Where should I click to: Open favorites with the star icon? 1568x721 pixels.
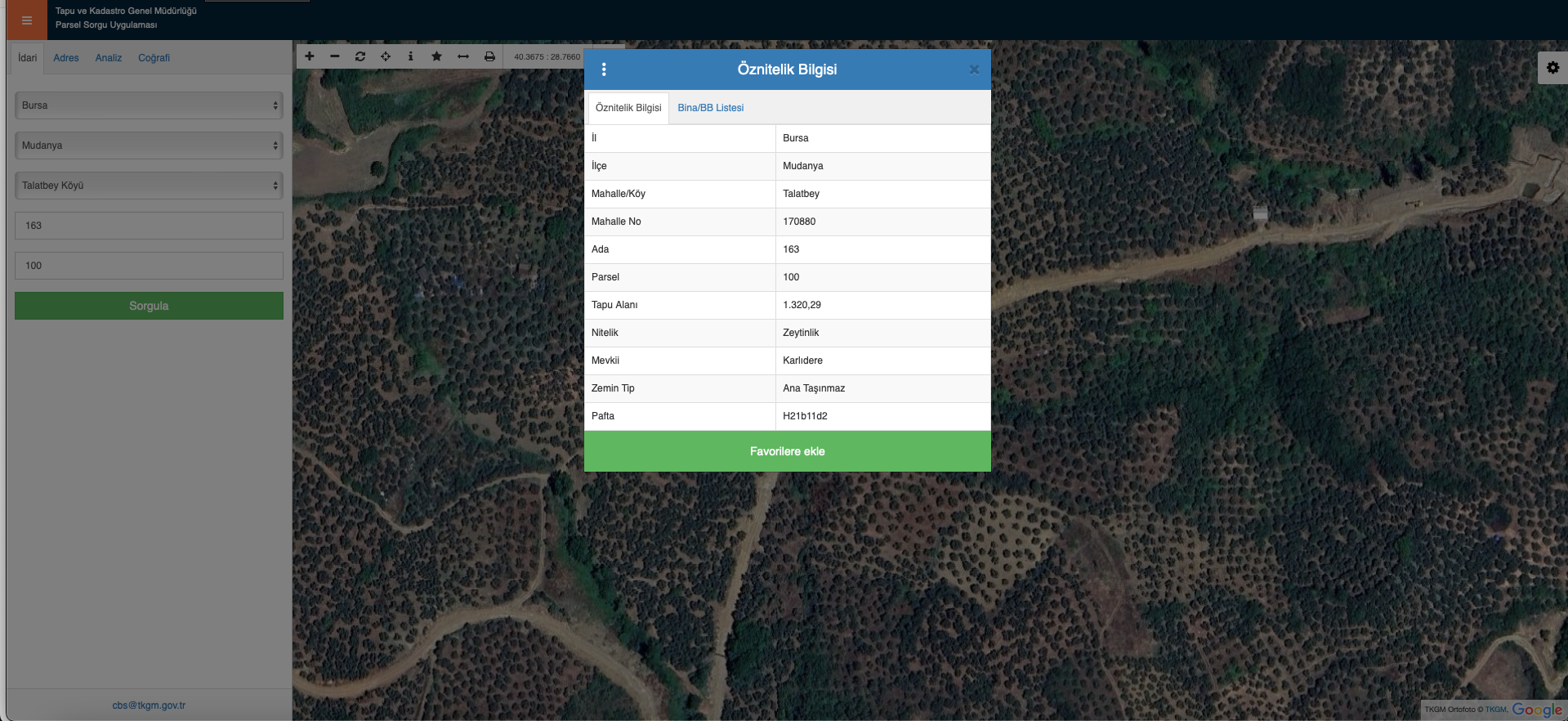click(x=436, y=56)
